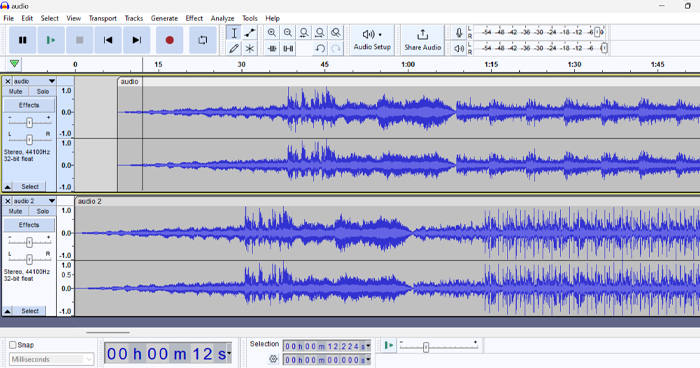
Task: Adjust pan slider on "audio 2" track
Action: pos(29,259)
